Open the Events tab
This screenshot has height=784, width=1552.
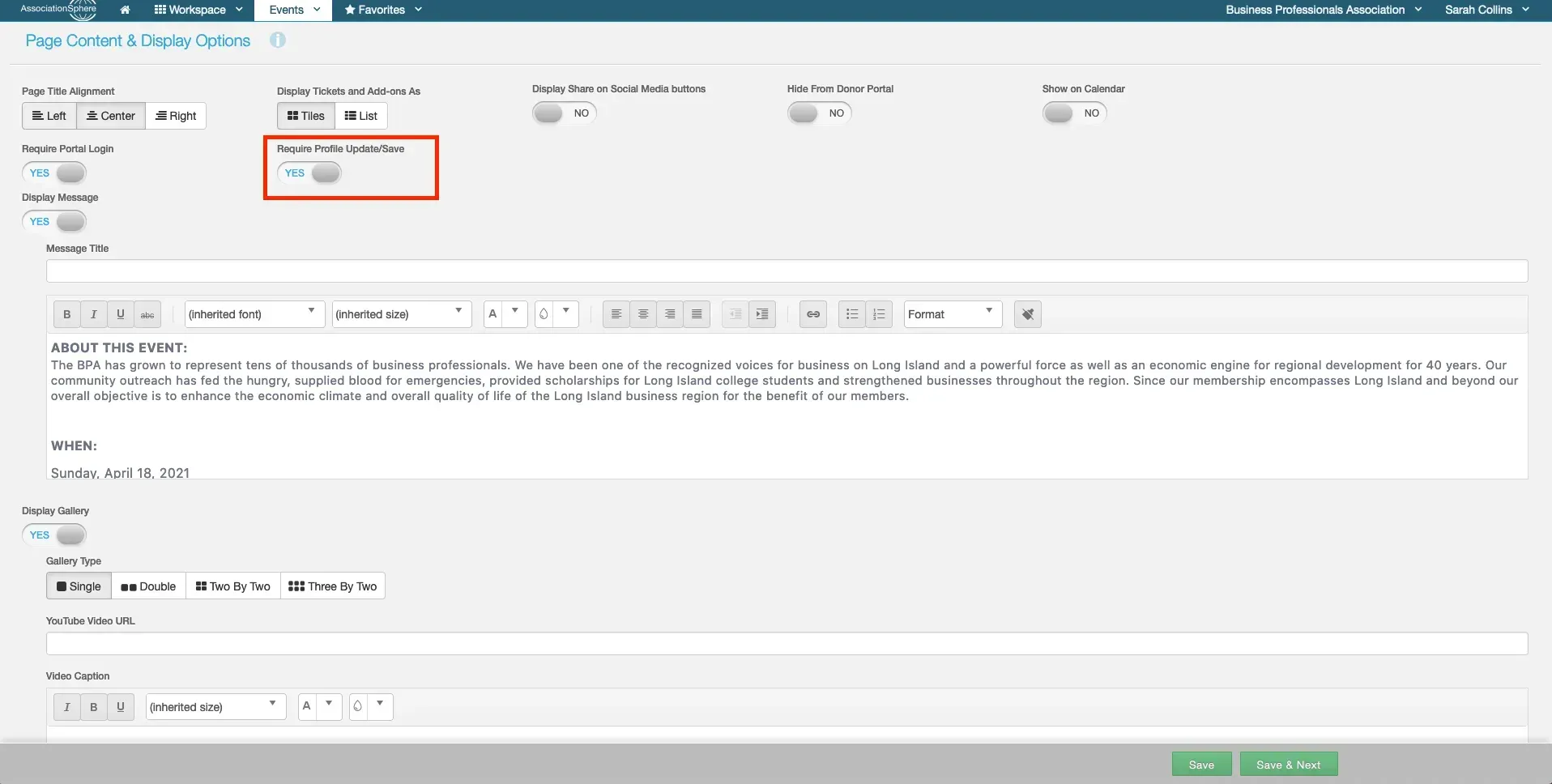click(294, 10)
